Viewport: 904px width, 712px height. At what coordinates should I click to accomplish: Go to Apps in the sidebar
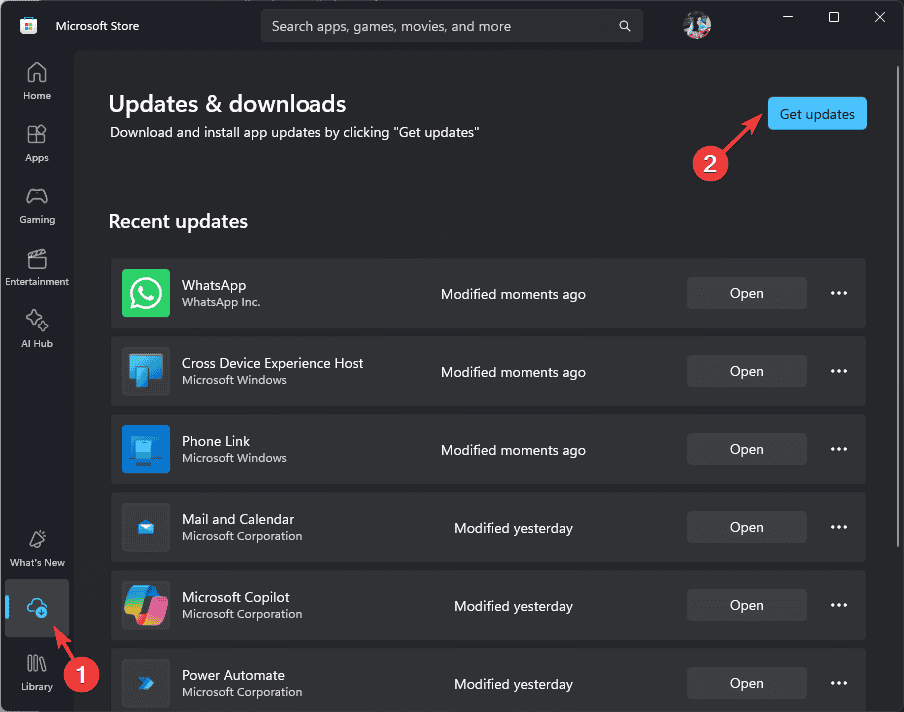click(x=37, y=143)
